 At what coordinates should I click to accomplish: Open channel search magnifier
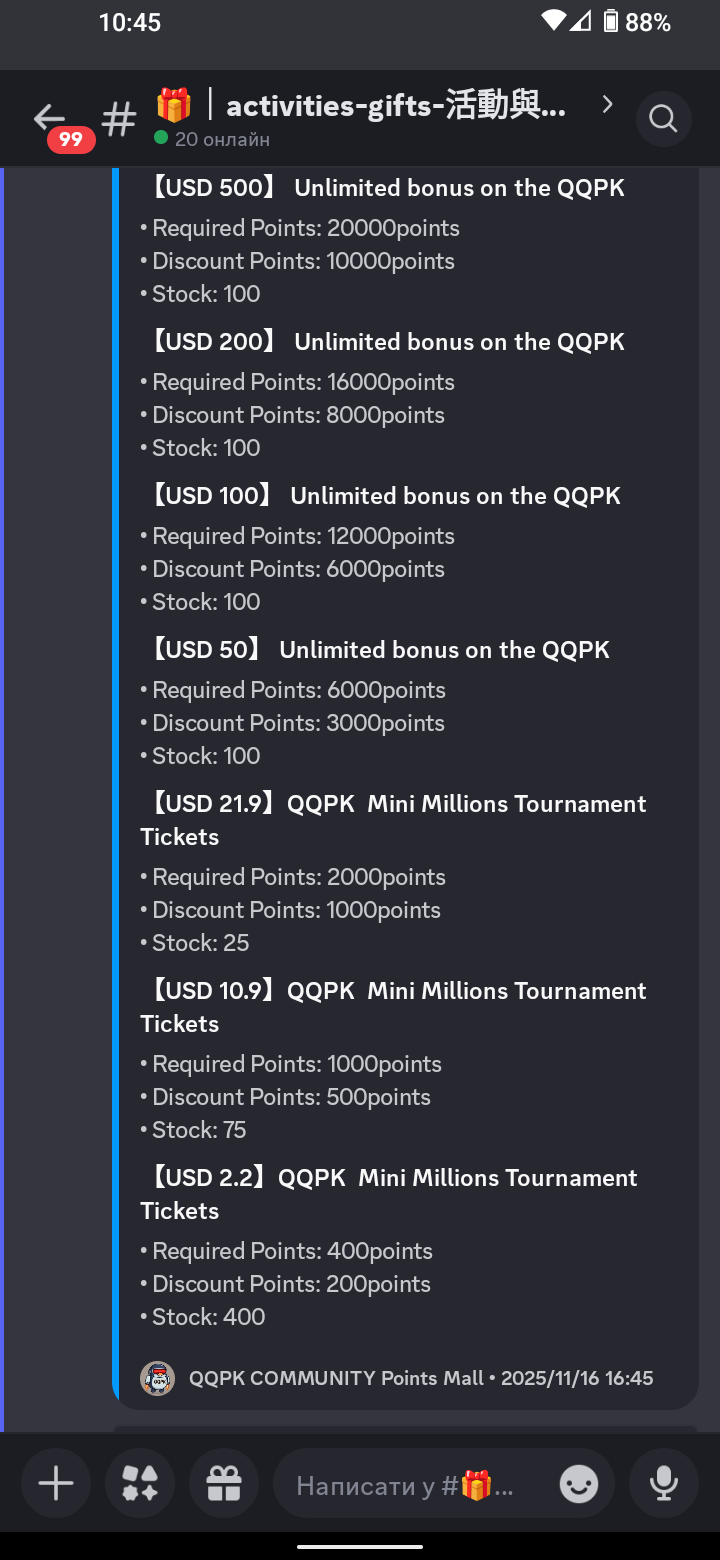tap(663, 119)
